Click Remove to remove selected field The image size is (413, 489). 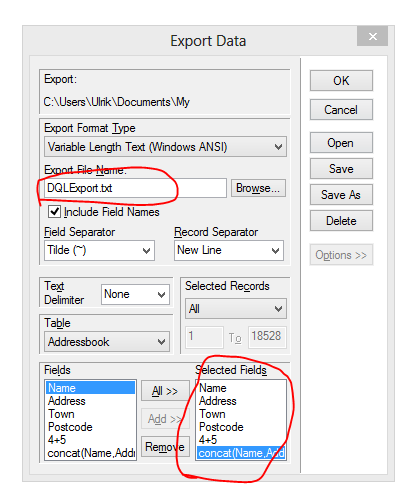[165, 447]
